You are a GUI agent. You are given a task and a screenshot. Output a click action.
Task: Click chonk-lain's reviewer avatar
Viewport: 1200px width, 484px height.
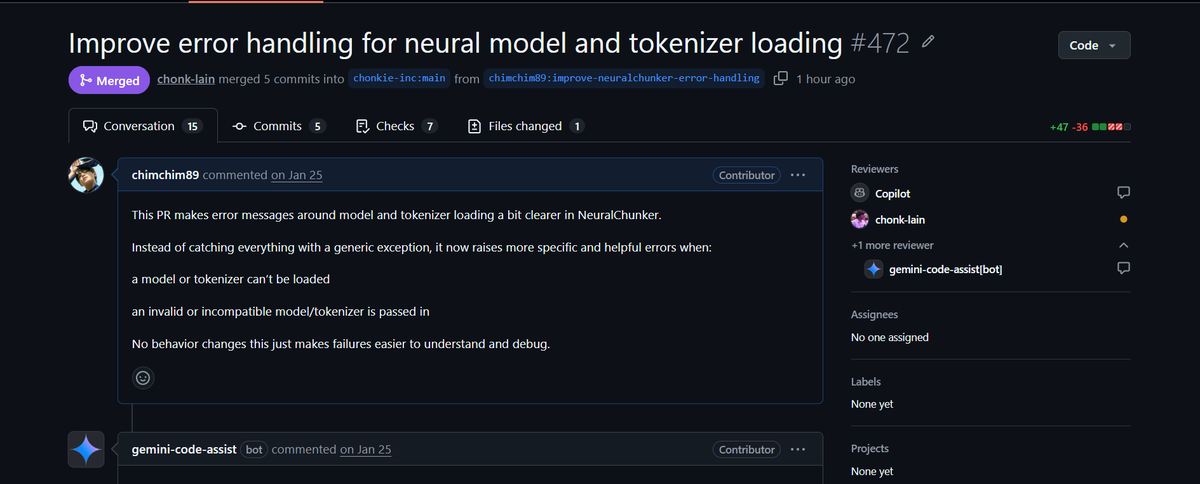click(x=859, y=220)
